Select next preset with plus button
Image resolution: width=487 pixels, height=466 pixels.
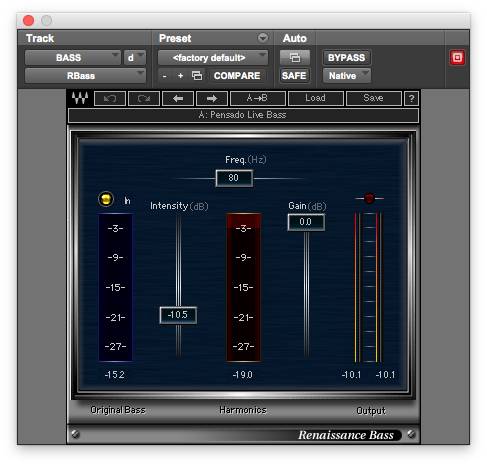[x=180, y=76]
